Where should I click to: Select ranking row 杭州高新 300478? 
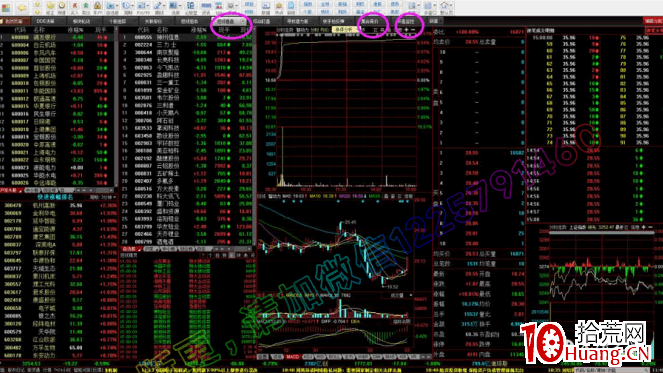pyautogui.click(x=59, y=206)
